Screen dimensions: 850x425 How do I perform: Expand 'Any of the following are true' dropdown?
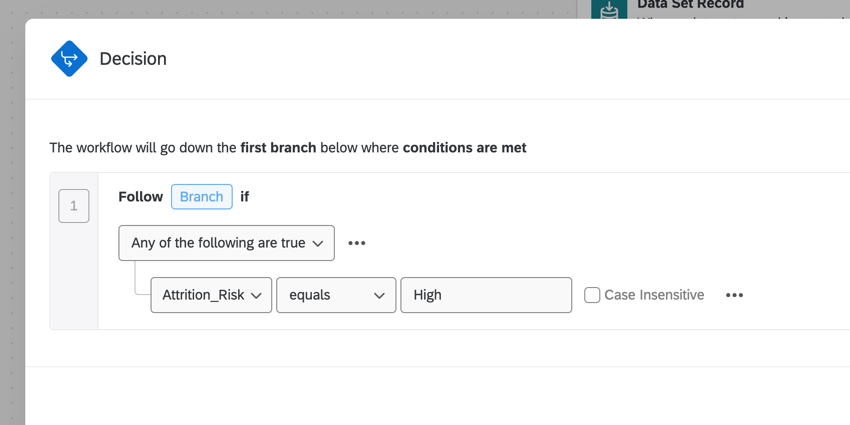227,243
